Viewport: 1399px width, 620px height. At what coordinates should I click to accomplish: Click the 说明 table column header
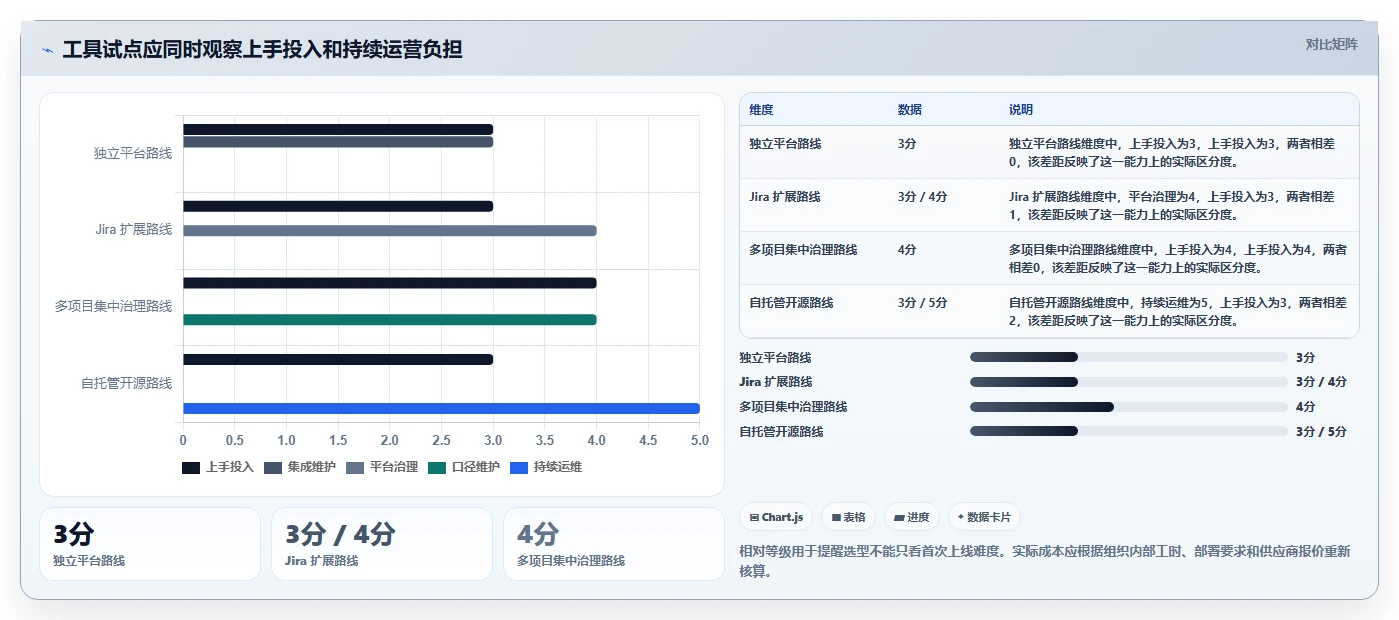1021,110
